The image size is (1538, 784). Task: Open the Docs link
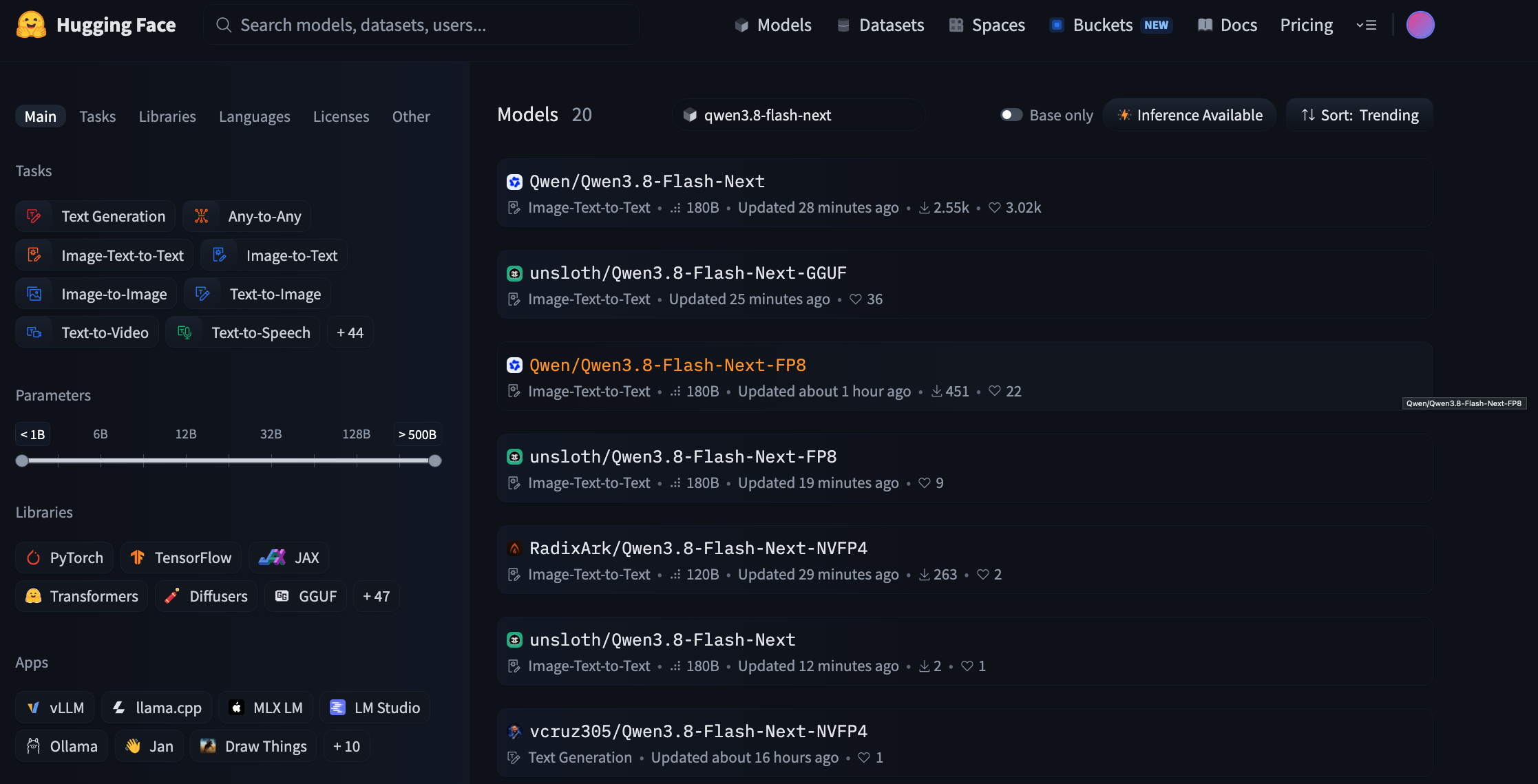click(1228, 25)
